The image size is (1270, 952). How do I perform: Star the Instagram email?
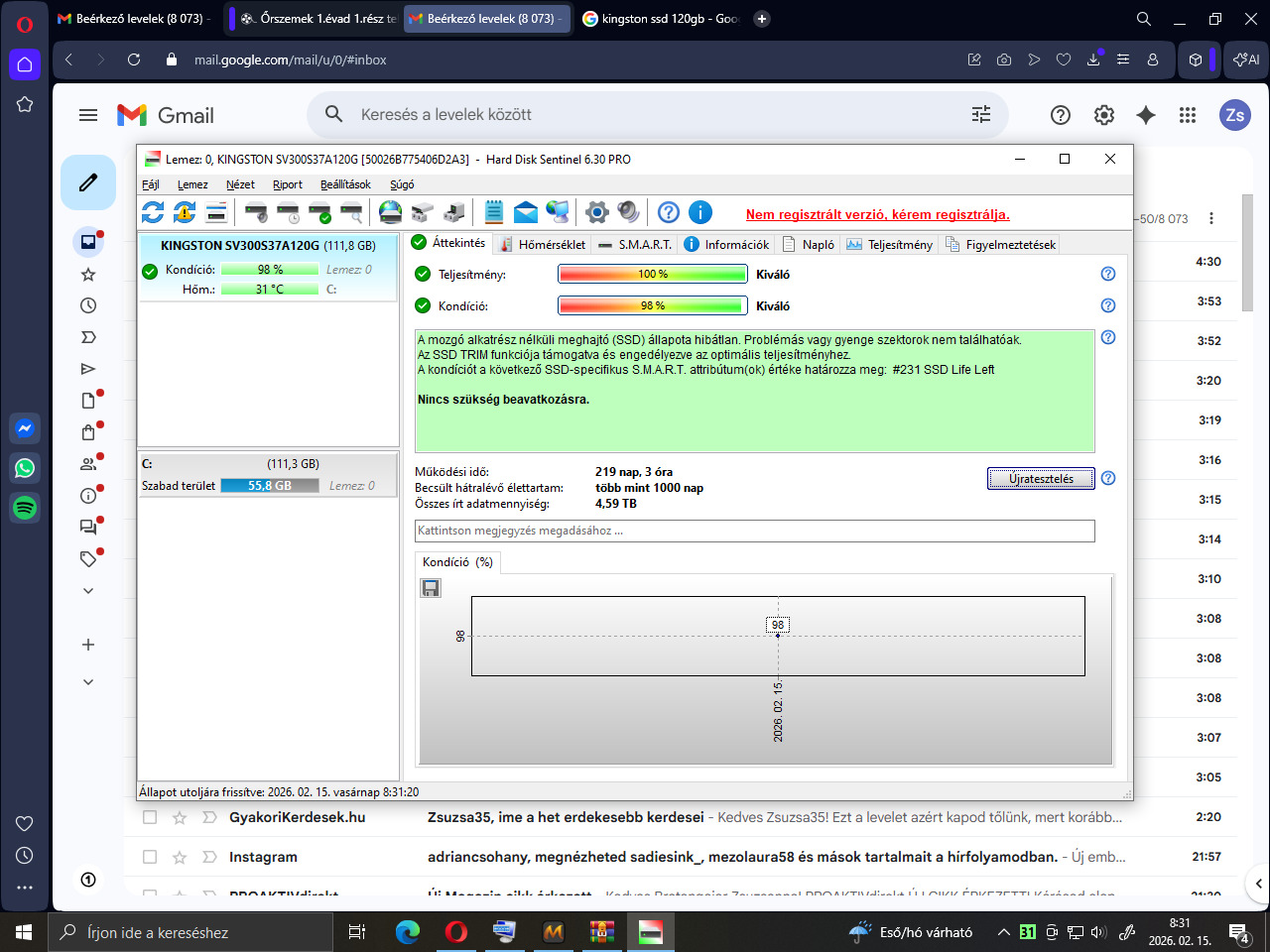click(x=180, y=857)
